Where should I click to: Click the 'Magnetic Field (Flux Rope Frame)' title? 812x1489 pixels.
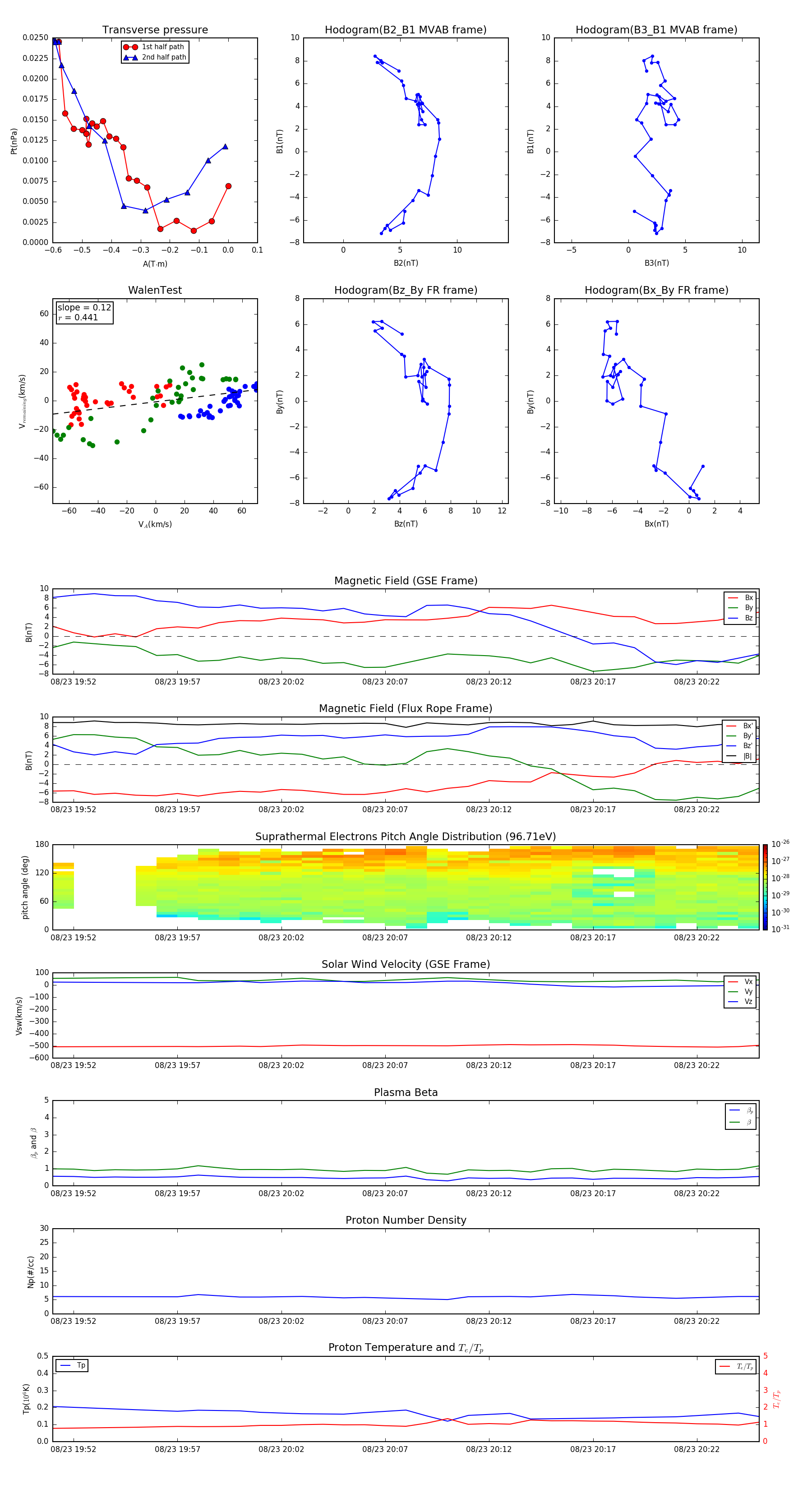406,709
